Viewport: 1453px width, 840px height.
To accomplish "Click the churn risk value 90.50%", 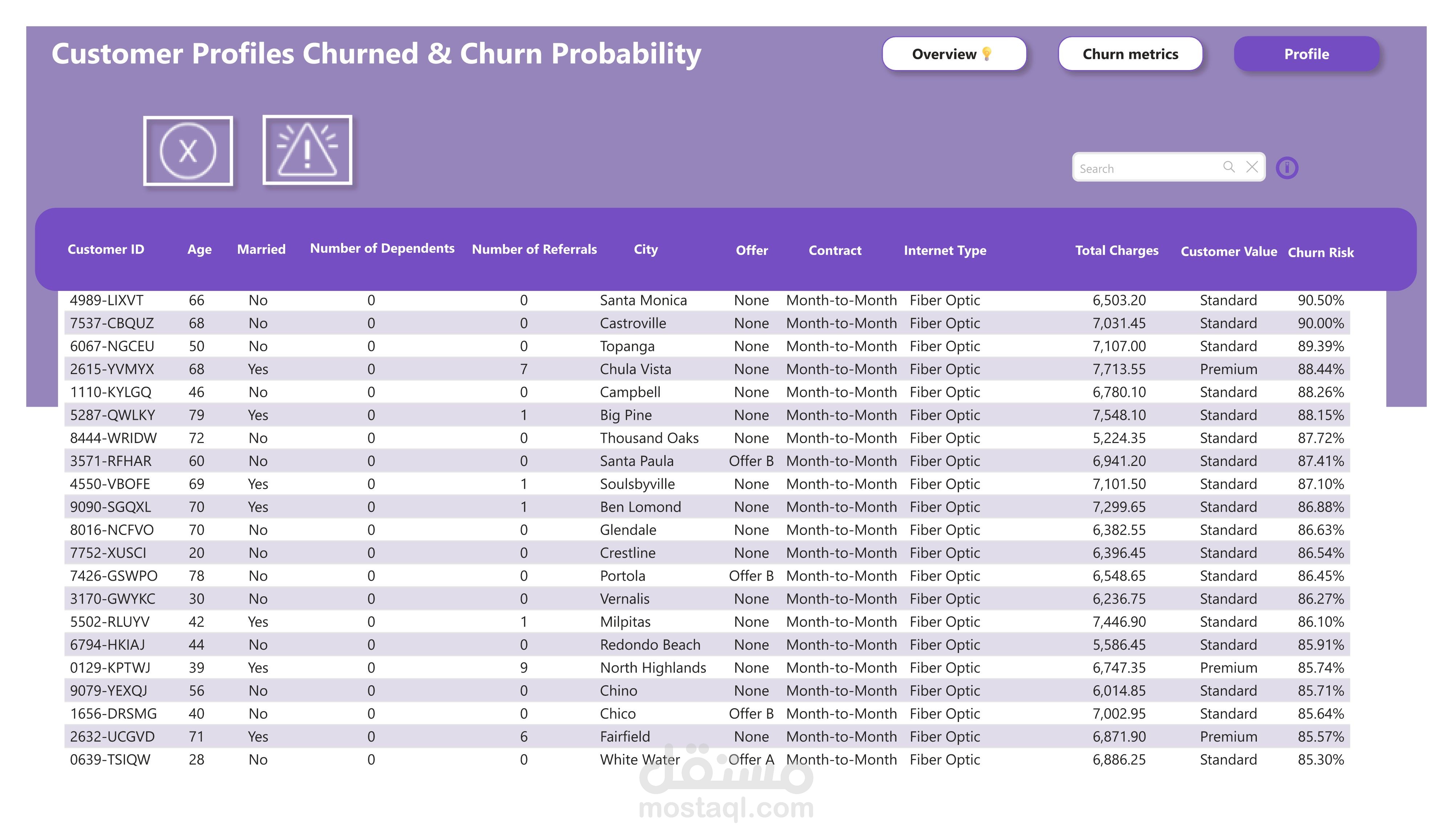I will [1321, 300].
